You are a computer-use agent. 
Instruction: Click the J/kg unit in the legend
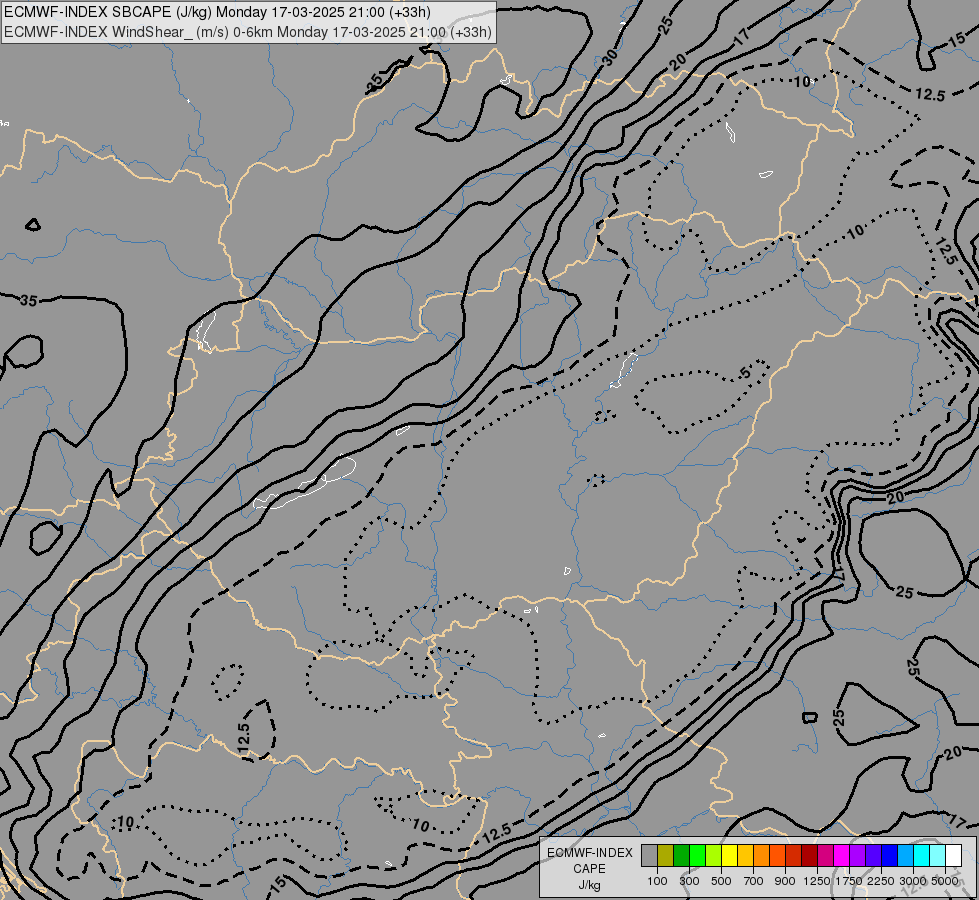coord(589,885)
